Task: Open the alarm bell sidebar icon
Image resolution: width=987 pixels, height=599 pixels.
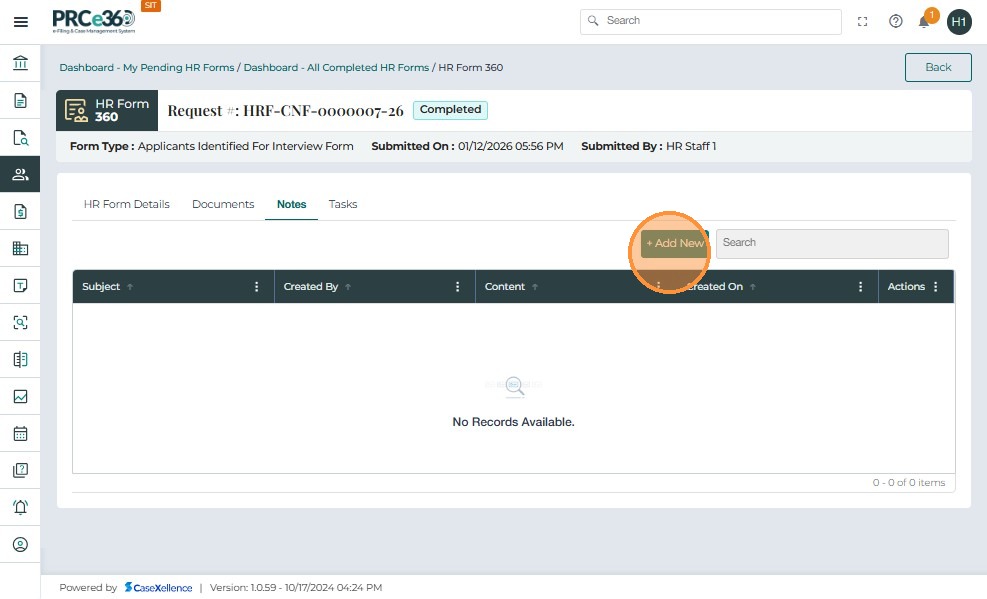Action: pyautogui.click(x=20, y=507)
